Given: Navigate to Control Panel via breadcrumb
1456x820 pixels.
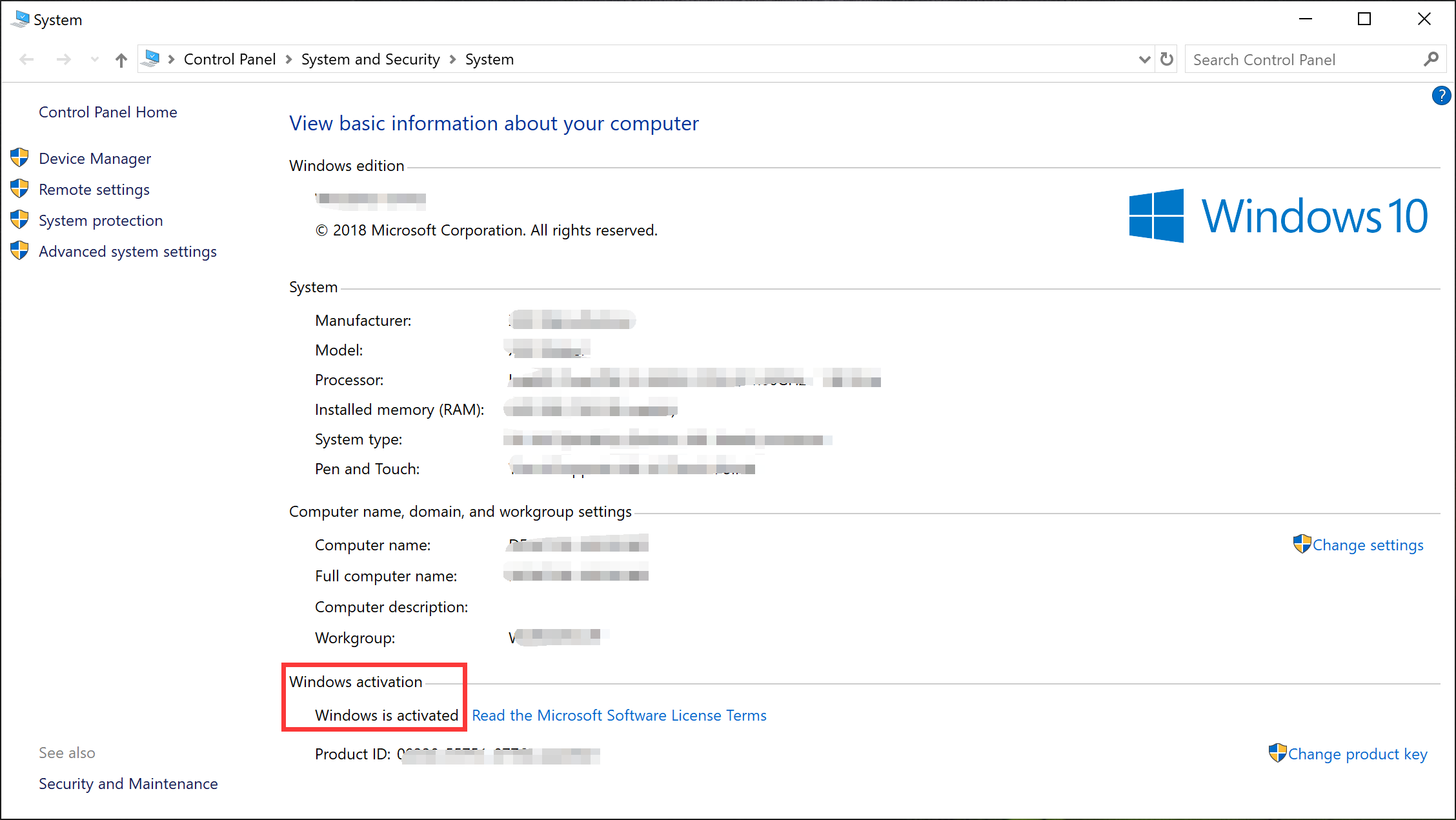Looking at the screenshot, I should [x=230, y=59].
